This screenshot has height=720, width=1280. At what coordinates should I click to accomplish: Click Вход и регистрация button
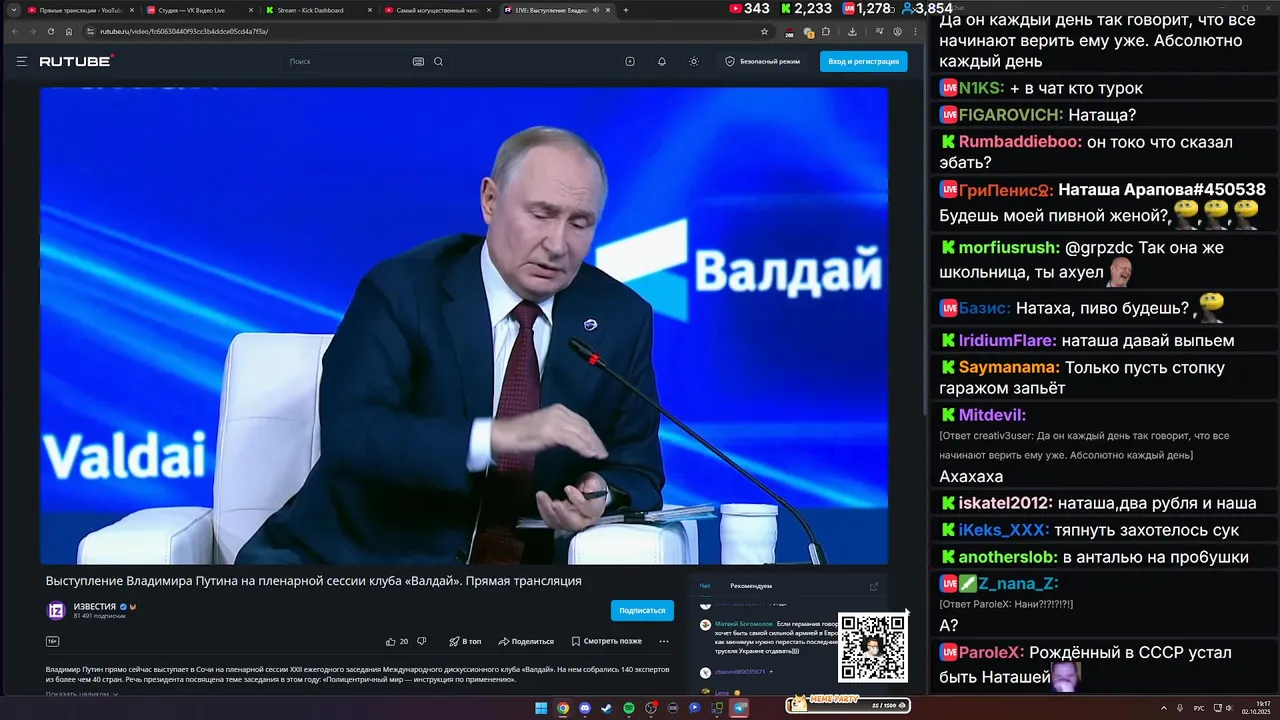click(863, 62)
